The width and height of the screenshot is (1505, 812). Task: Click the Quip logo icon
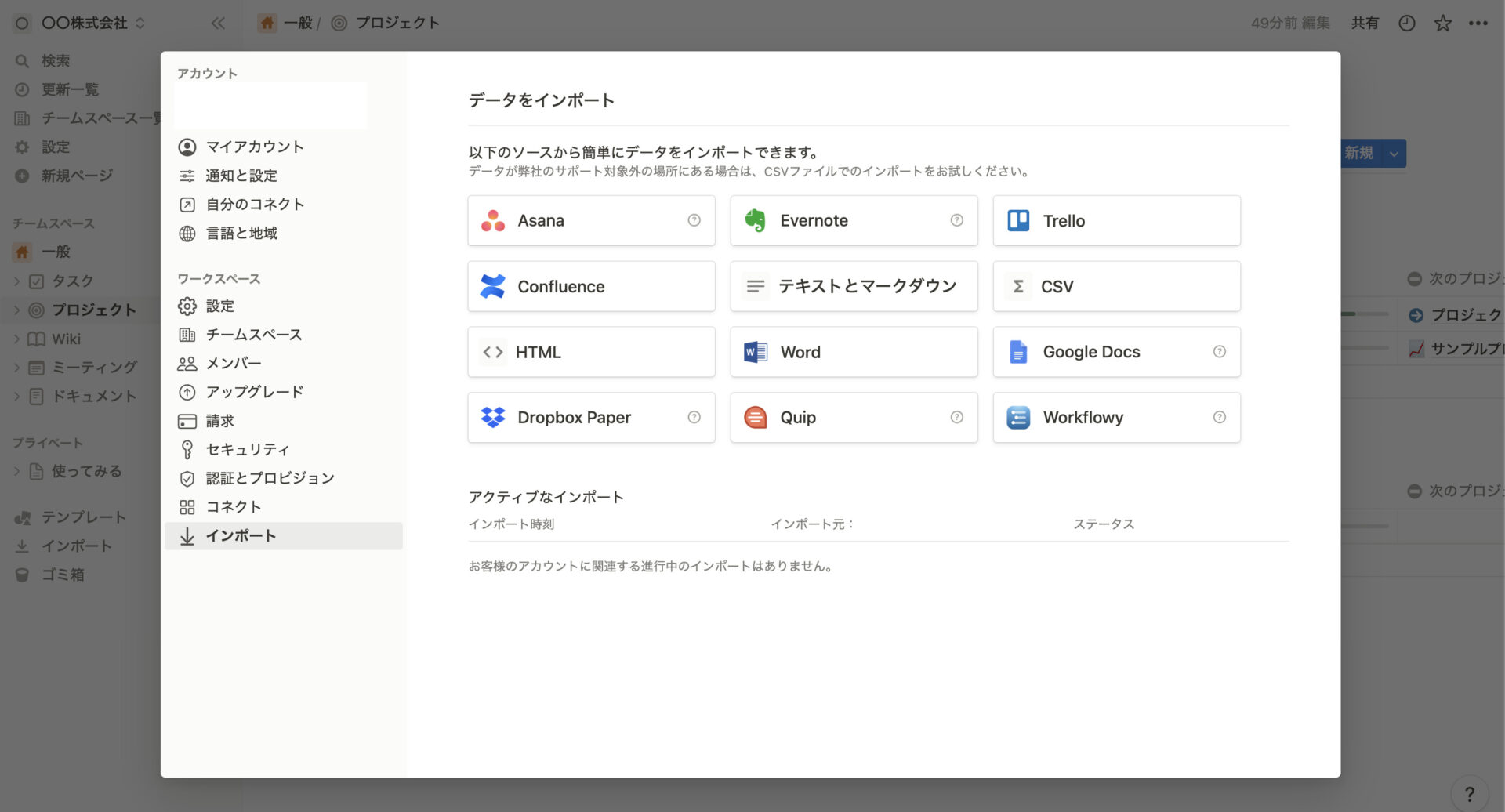[x=755, y=418]
